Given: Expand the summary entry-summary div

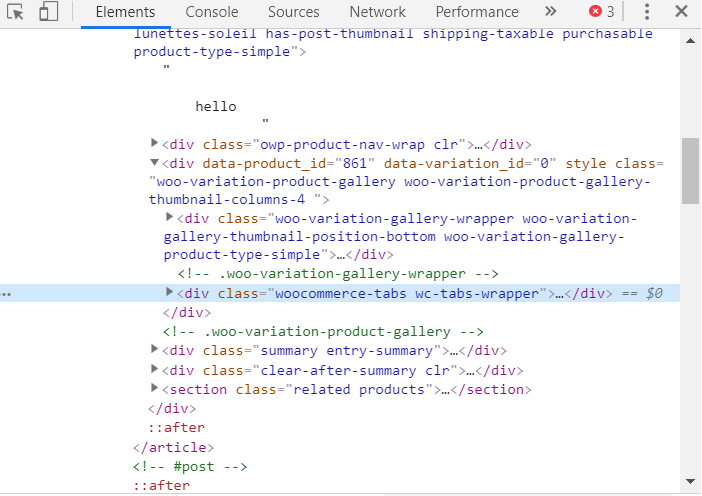Looking at the screenshot, I should pyautogui.click(x=154, y=349).
